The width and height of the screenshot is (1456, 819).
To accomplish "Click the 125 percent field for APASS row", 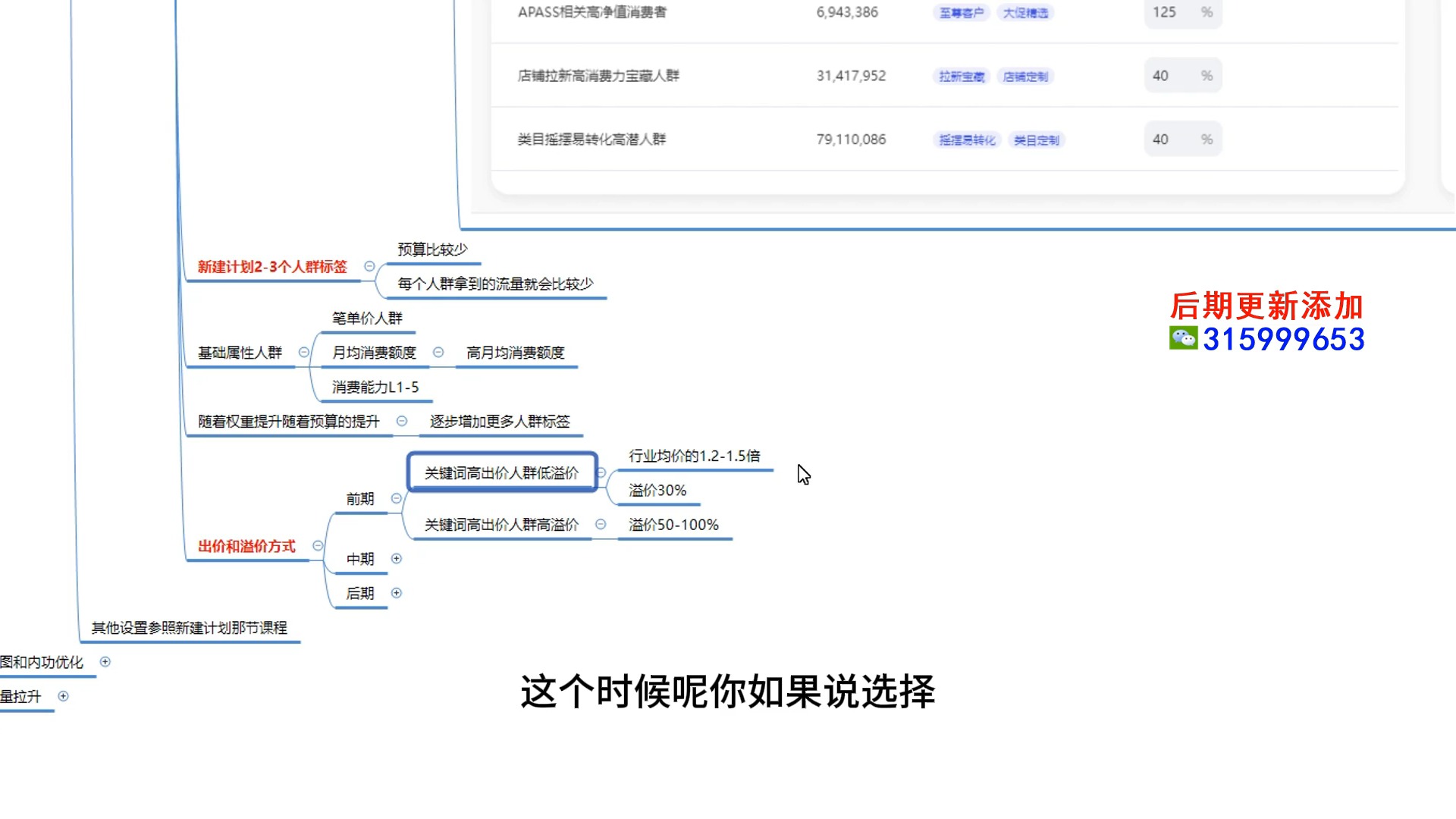I will click(x=1183, y=12).
